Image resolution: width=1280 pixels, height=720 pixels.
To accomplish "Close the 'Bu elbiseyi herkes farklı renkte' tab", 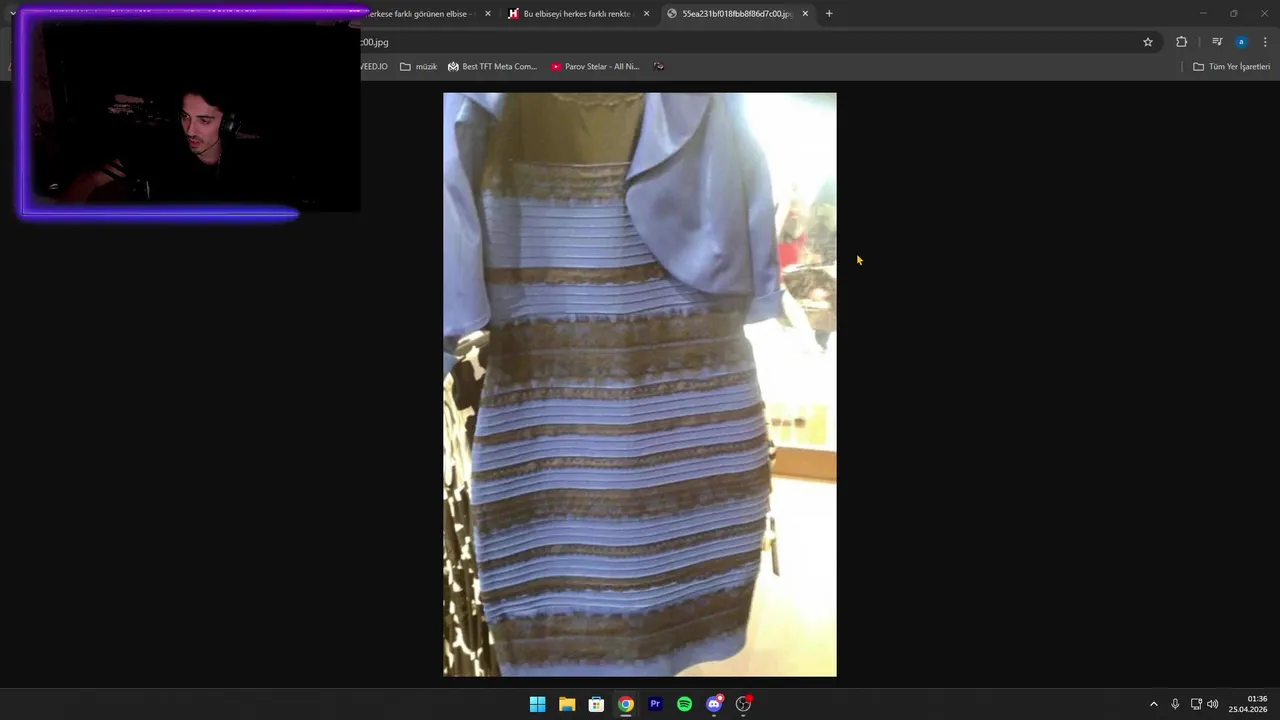I will [646, 14].
